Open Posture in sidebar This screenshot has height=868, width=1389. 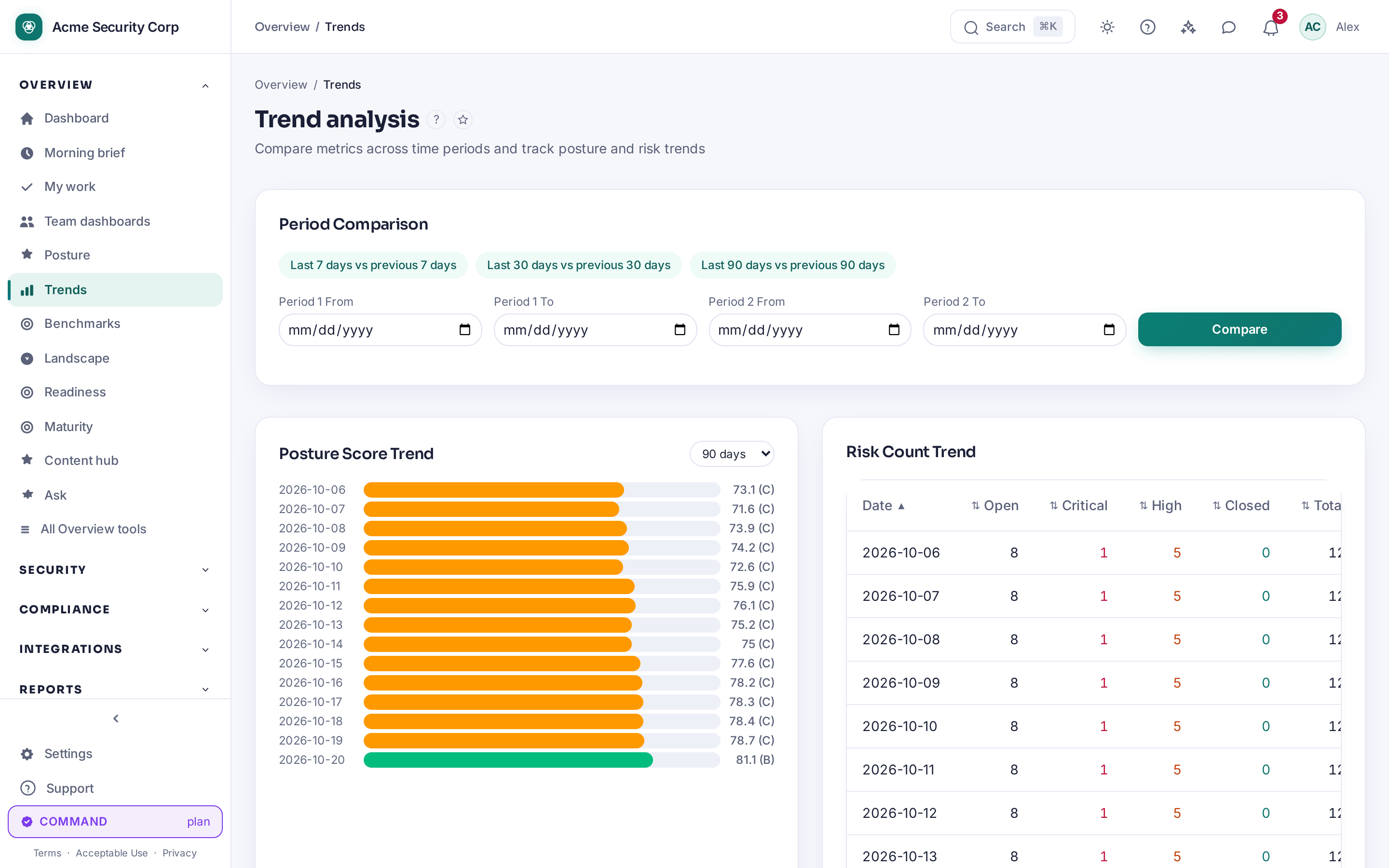coord(115,255)
